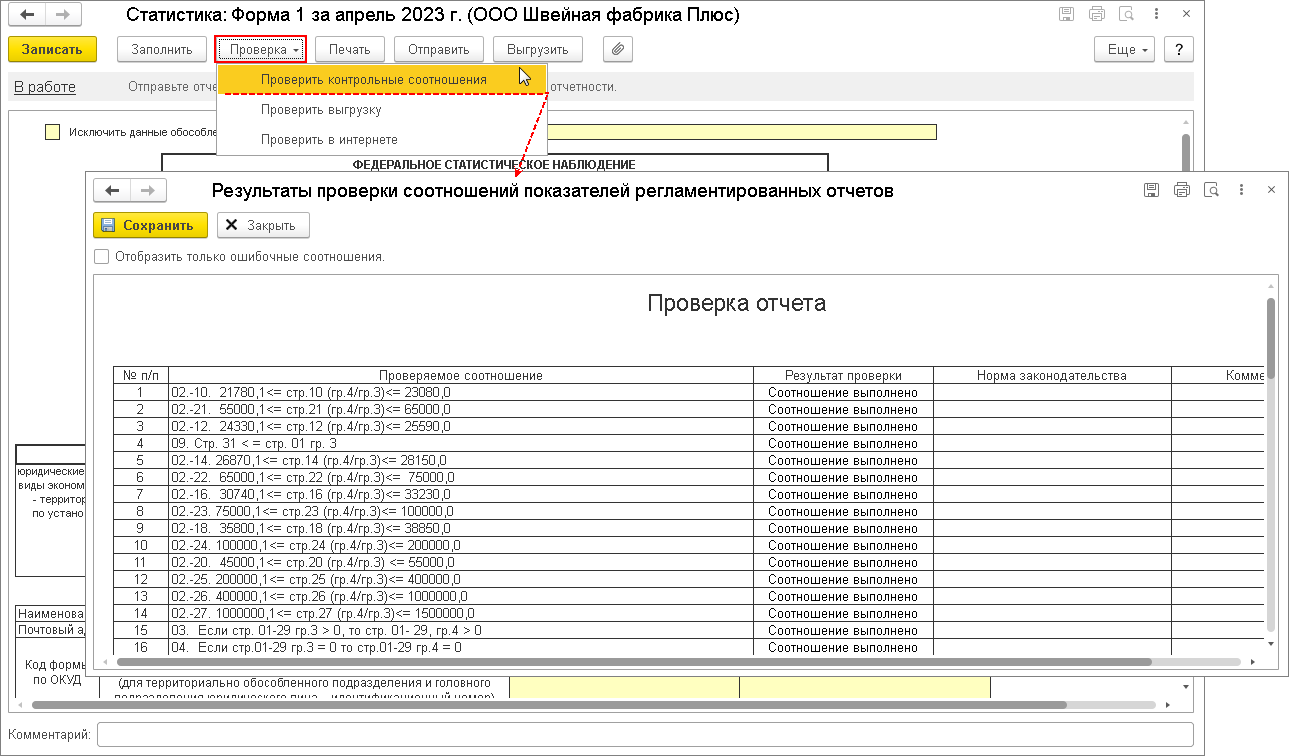
Task: Click the 'Результат проверки' column header
Action: (843, 375)
